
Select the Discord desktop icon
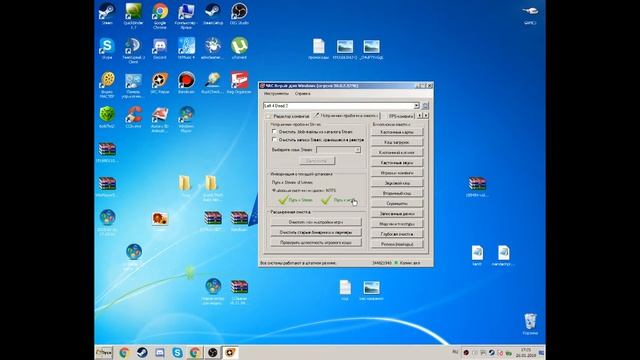(x=160, y=48)
